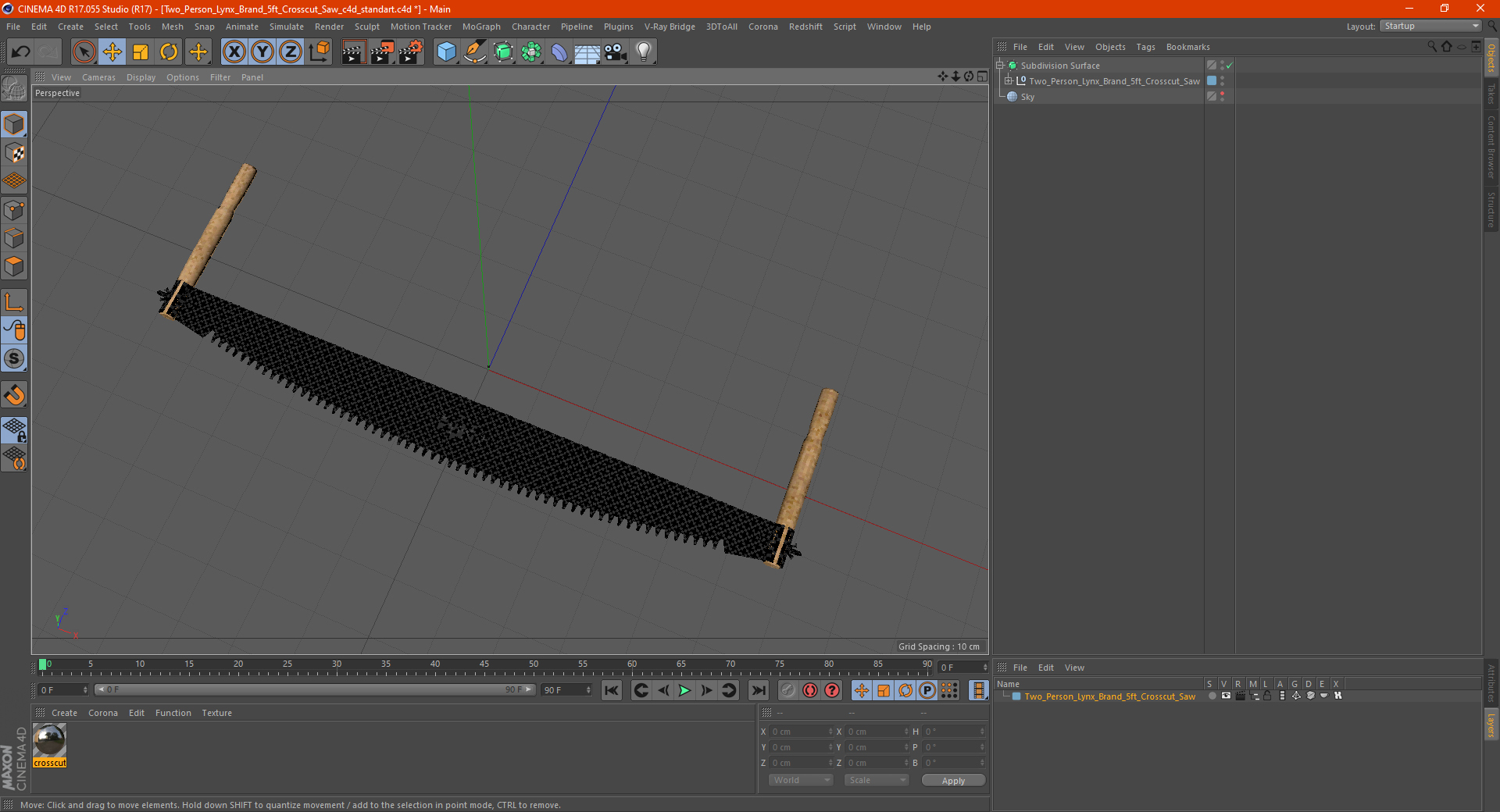Select the crosscut material thumbnail

[50, 740]
